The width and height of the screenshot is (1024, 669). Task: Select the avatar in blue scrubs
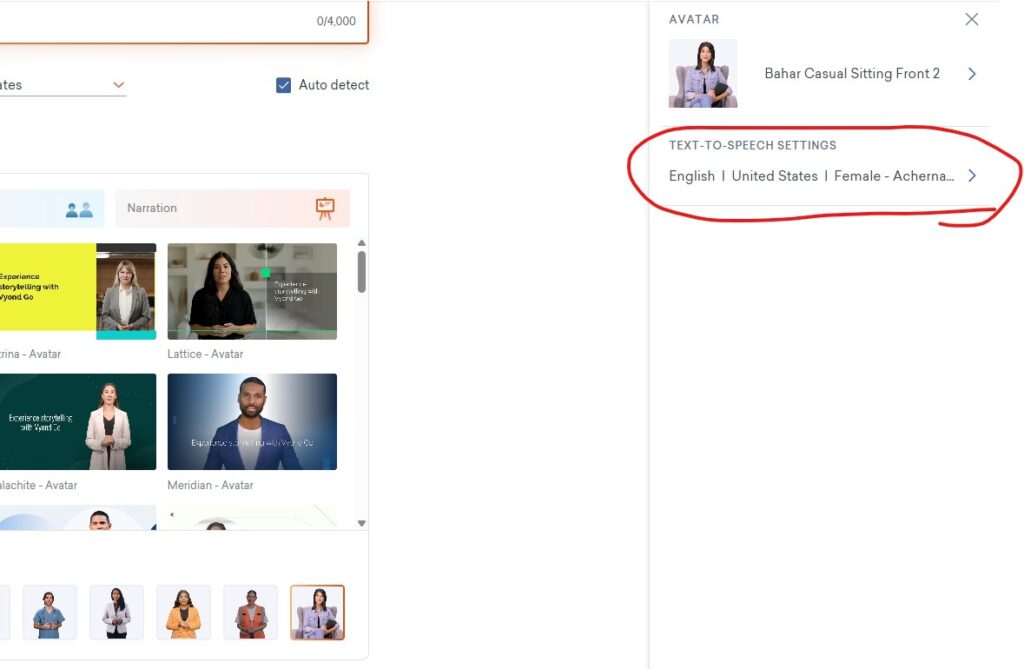tap(49, 612)
